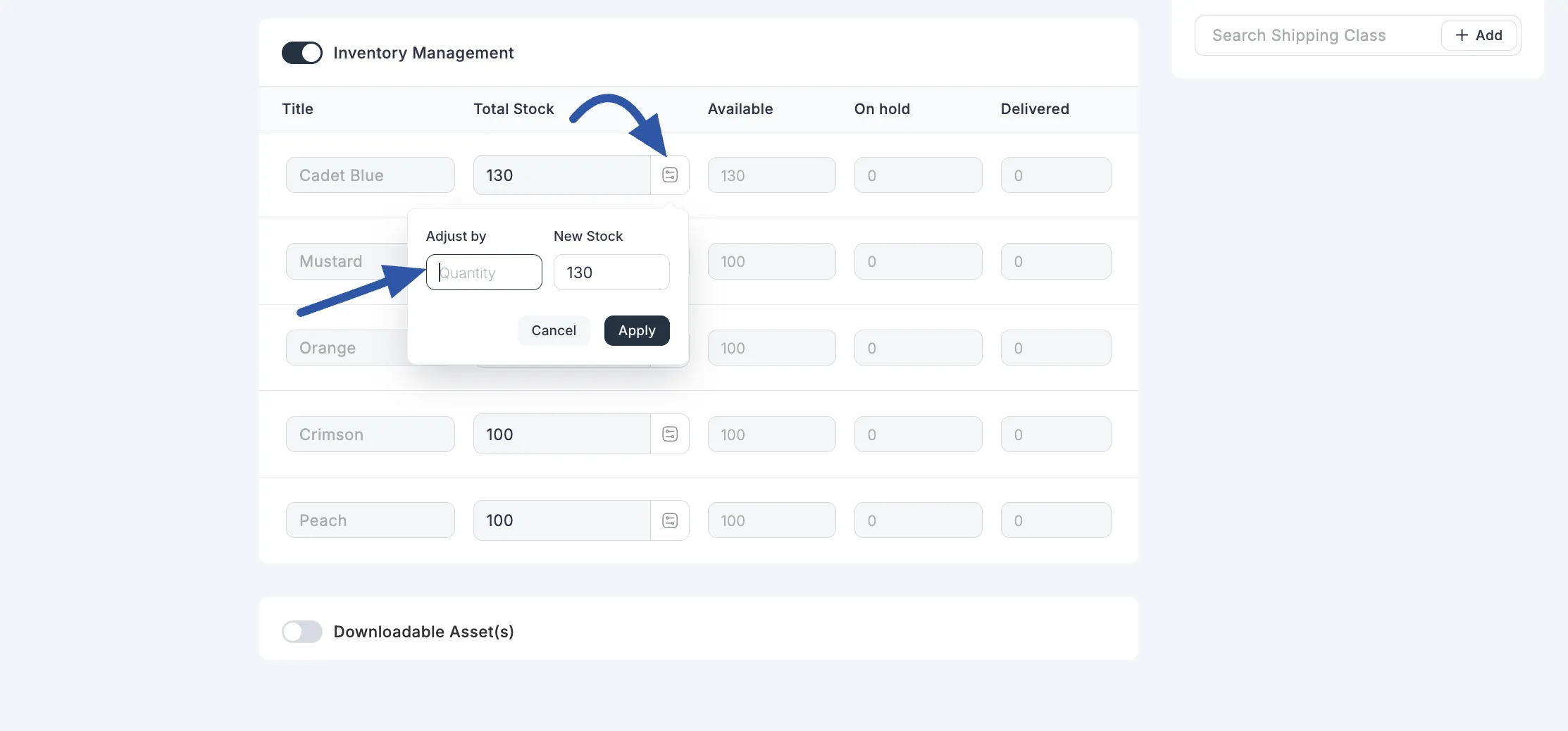Image resolution: width=1568 pixels, height=731 pixels.
Task: Select the New Stock field showing 130
Action: click(x=611, y=272)
